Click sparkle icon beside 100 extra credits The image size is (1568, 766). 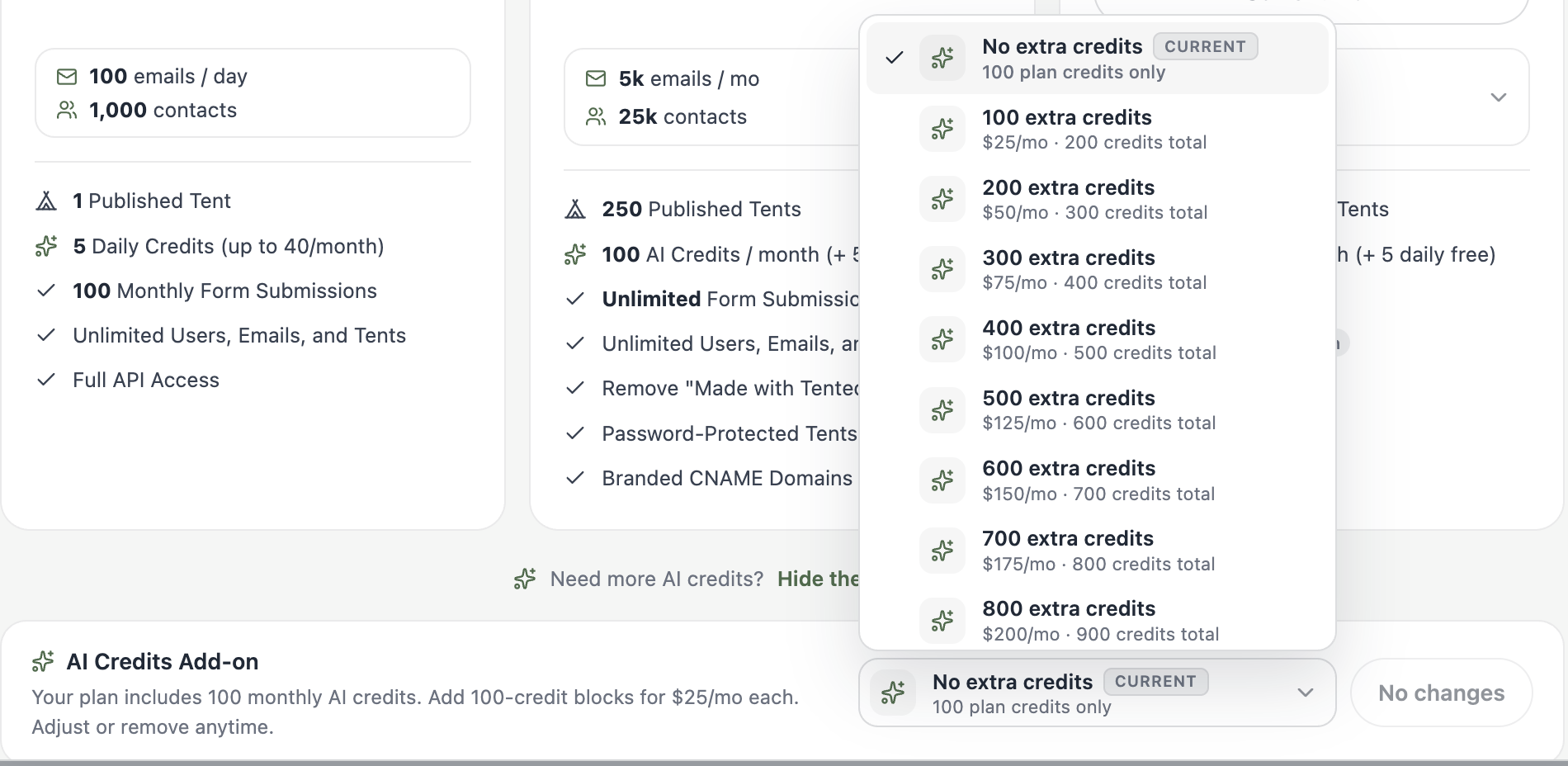pyautogui.click(x=942, y=129)
